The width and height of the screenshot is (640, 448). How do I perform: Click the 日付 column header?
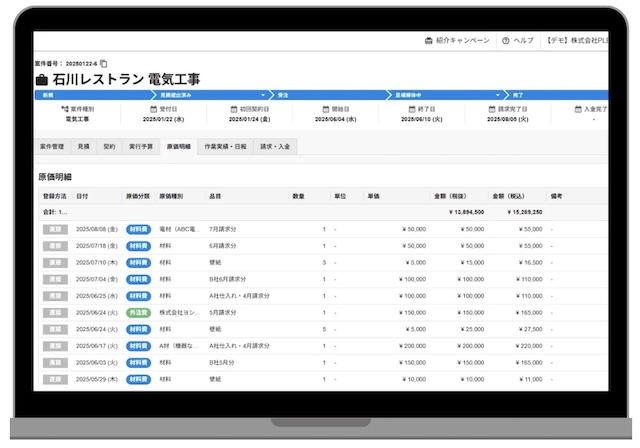tap(82, 196)
